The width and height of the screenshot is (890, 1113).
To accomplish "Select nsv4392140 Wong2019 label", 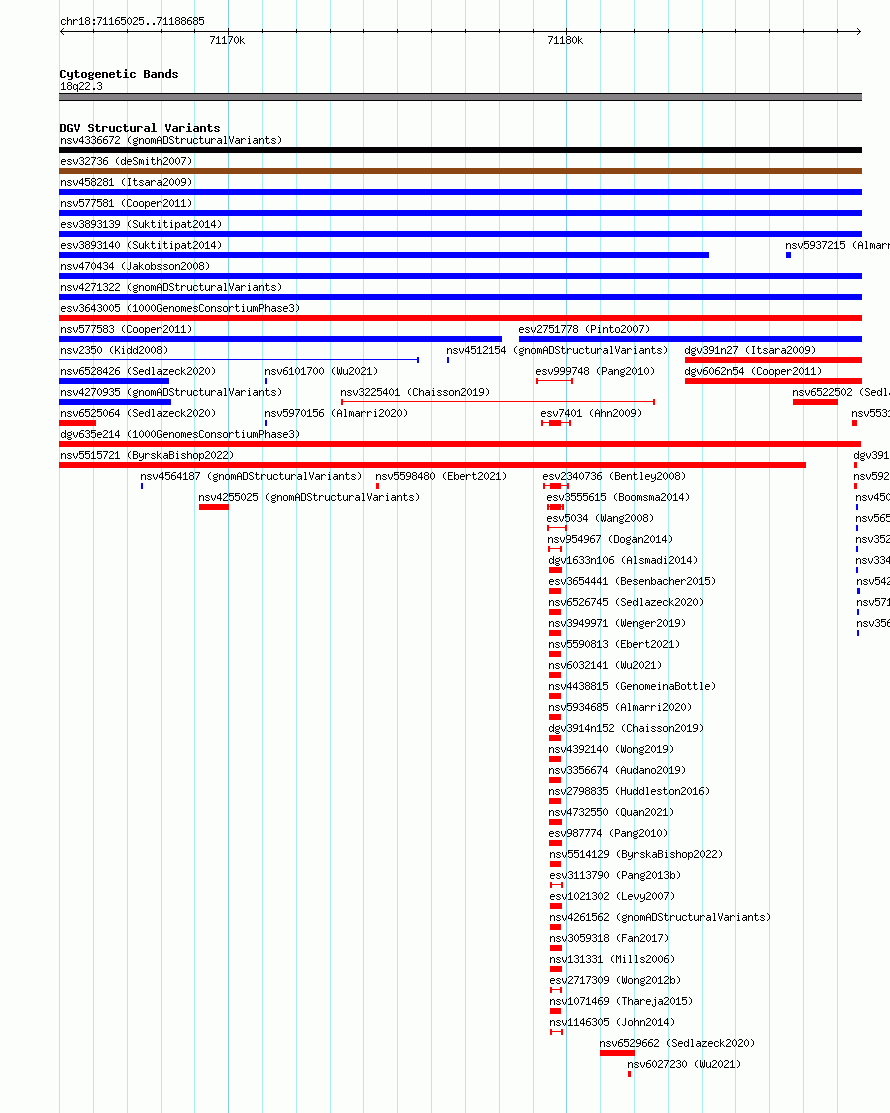I will [612, 750].
